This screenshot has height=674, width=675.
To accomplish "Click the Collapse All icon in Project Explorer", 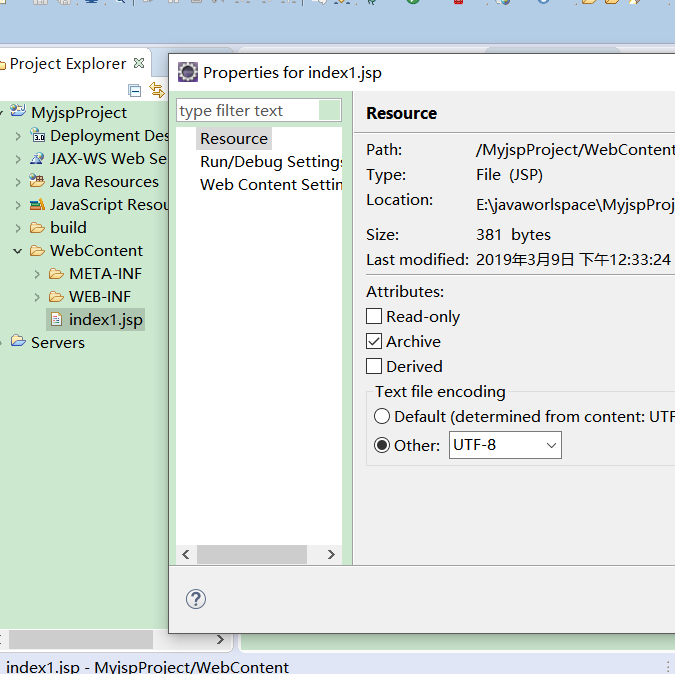I will point(135,90).
